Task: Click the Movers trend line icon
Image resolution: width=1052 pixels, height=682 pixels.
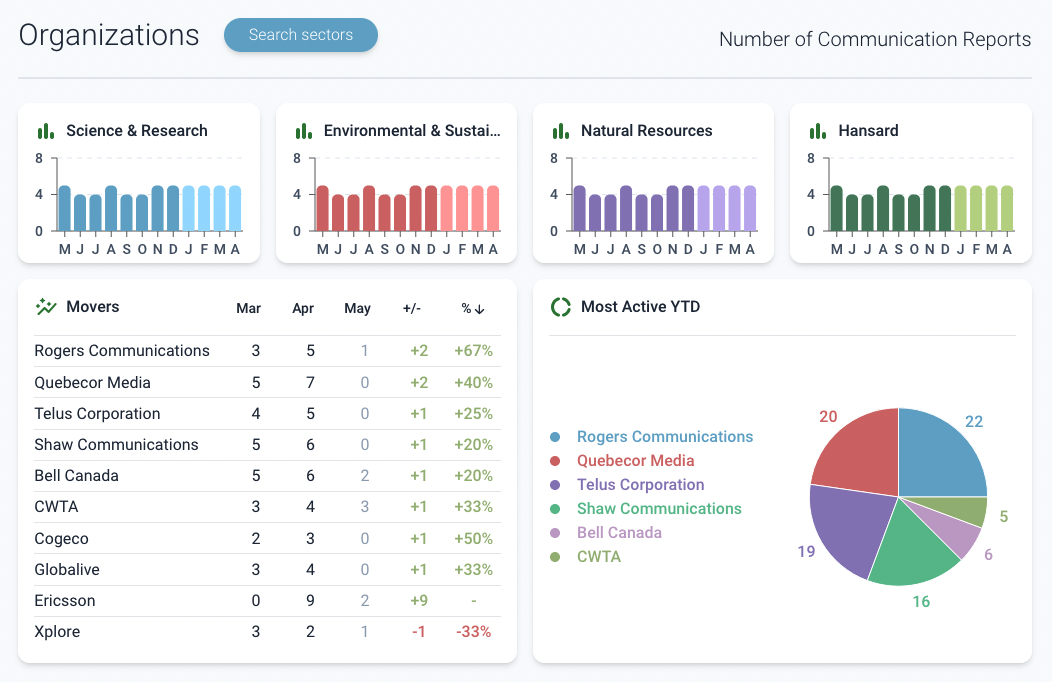Action: point(46,307)
